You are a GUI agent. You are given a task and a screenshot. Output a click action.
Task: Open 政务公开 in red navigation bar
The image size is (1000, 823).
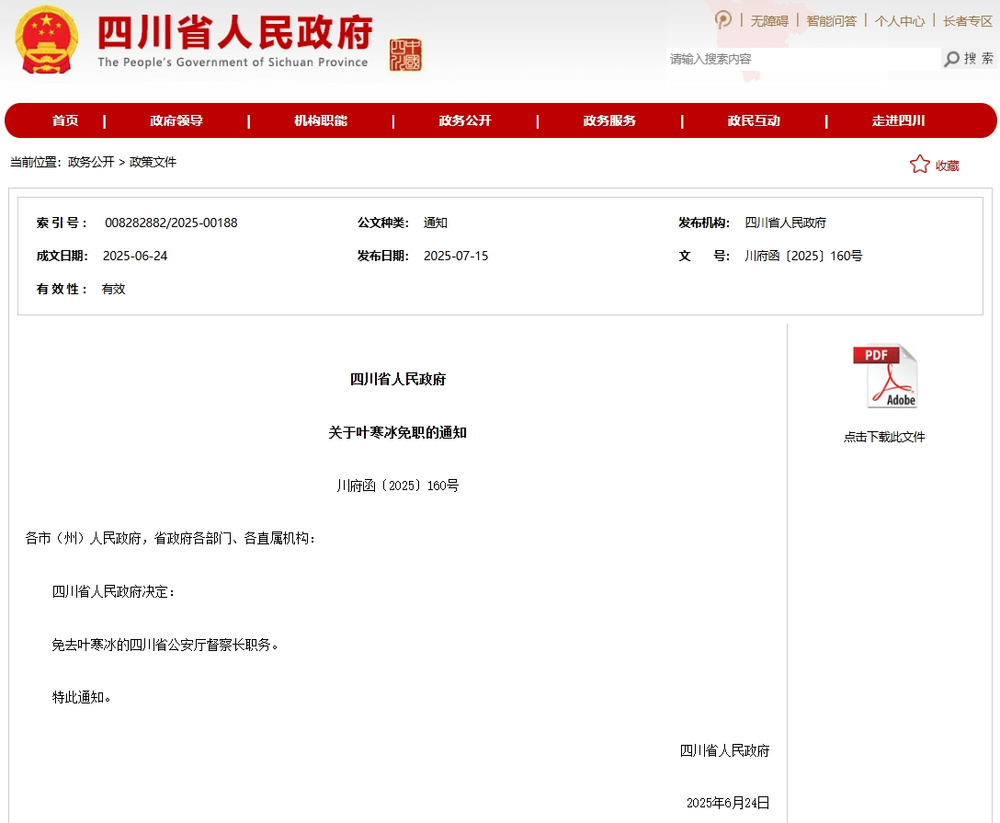[x=465, y=121]
